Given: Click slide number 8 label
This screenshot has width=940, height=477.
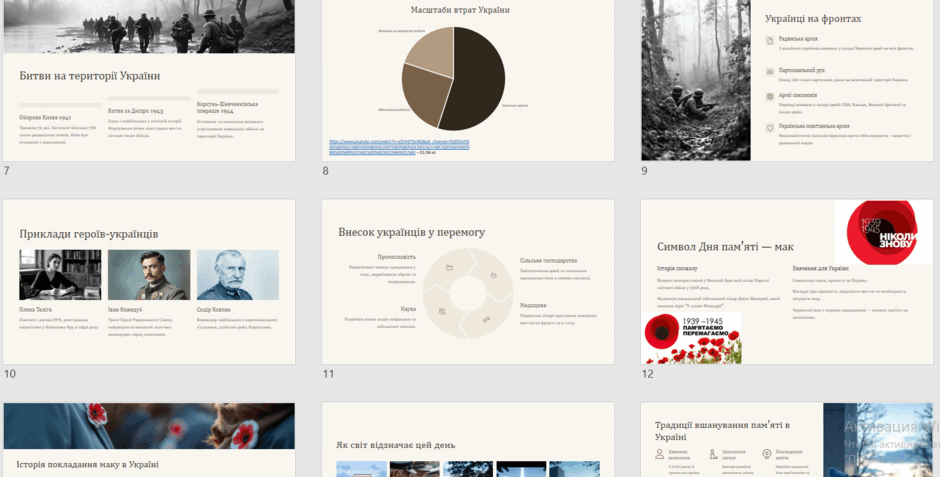Looking at the screenshot, I should (326, 171).
